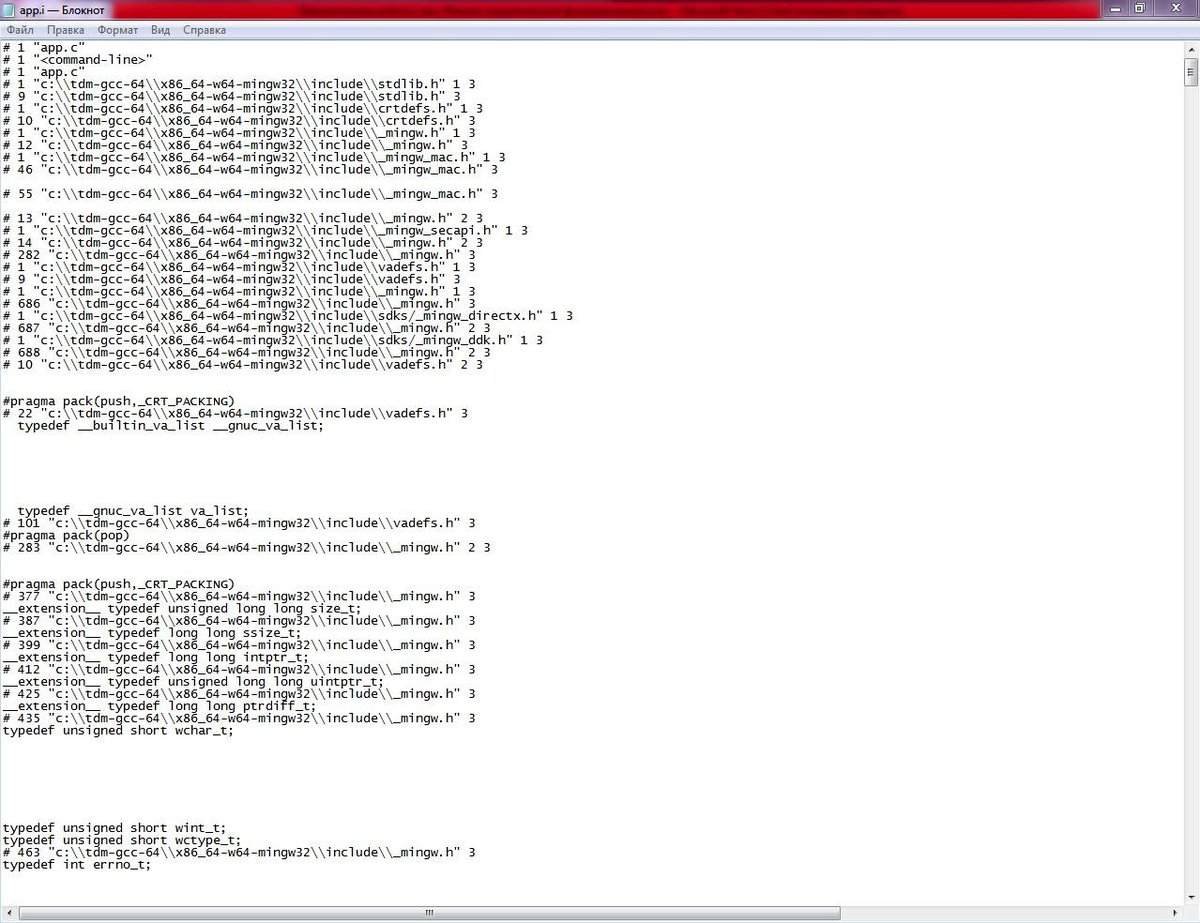
Task: Click empty vertical scrollbar track below thumb
Action: click(1191, 500)
